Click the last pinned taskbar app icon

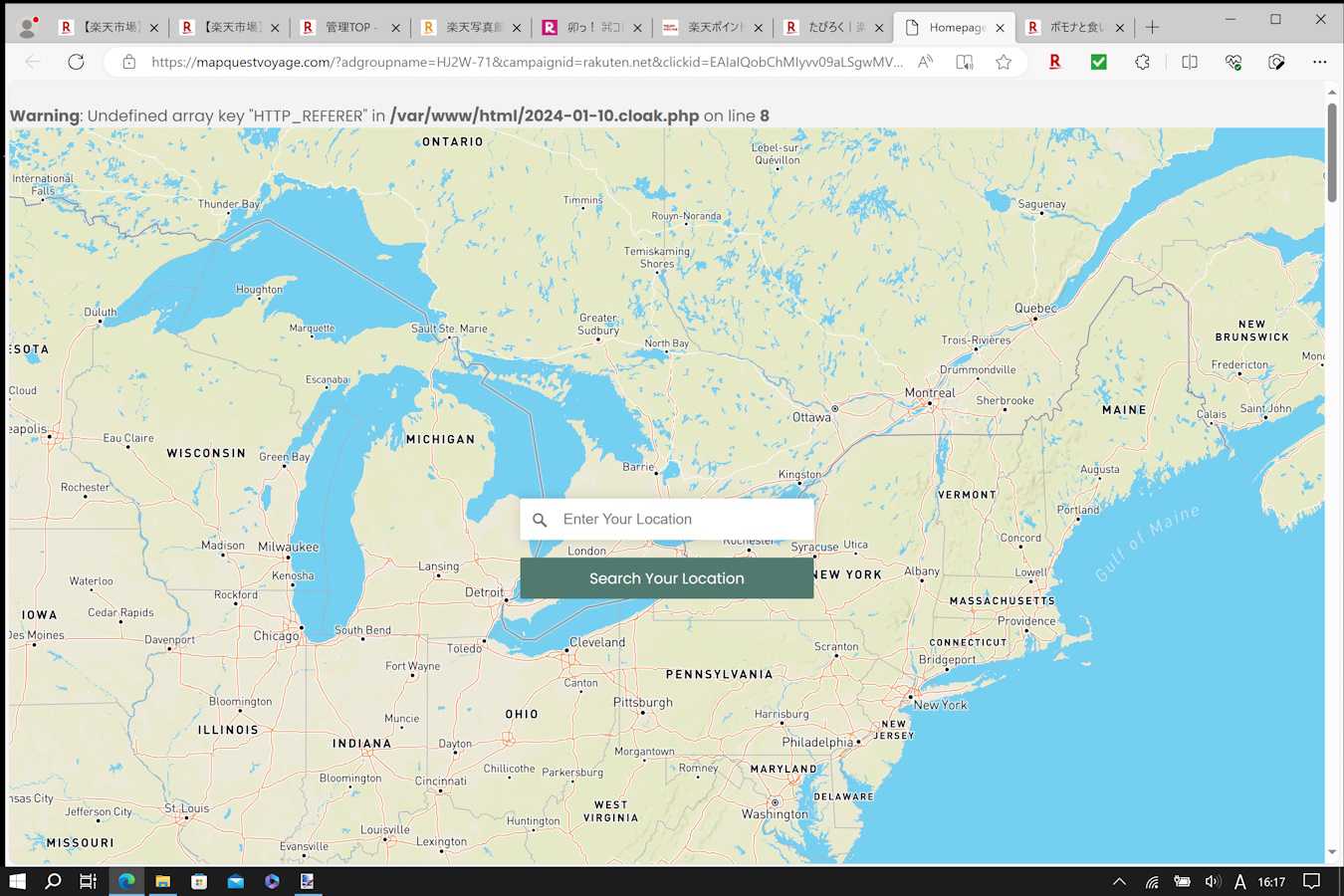[308, 881]
